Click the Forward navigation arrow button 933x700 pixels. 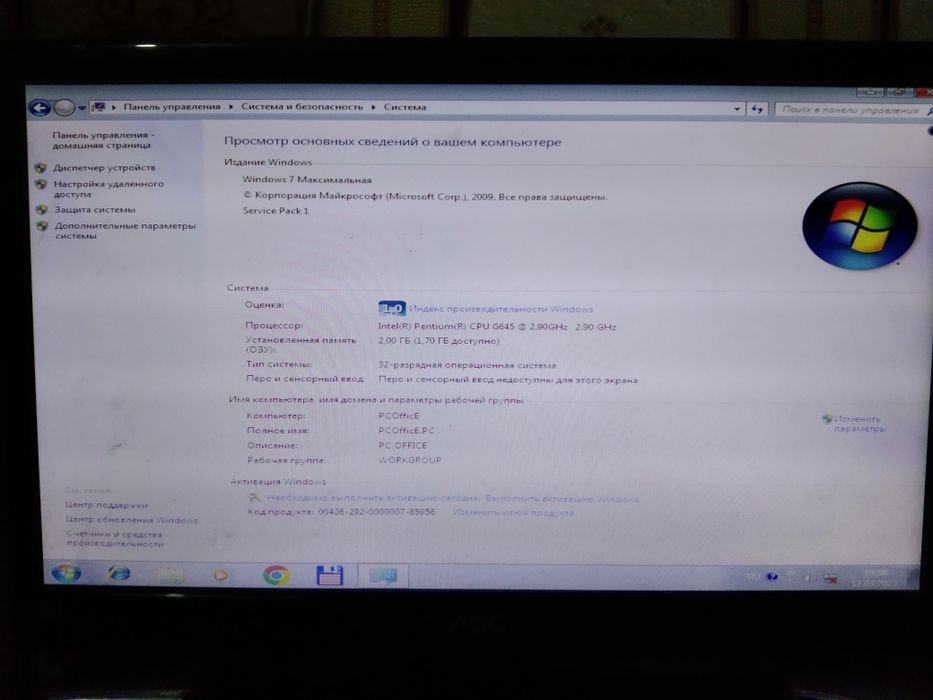64,108
